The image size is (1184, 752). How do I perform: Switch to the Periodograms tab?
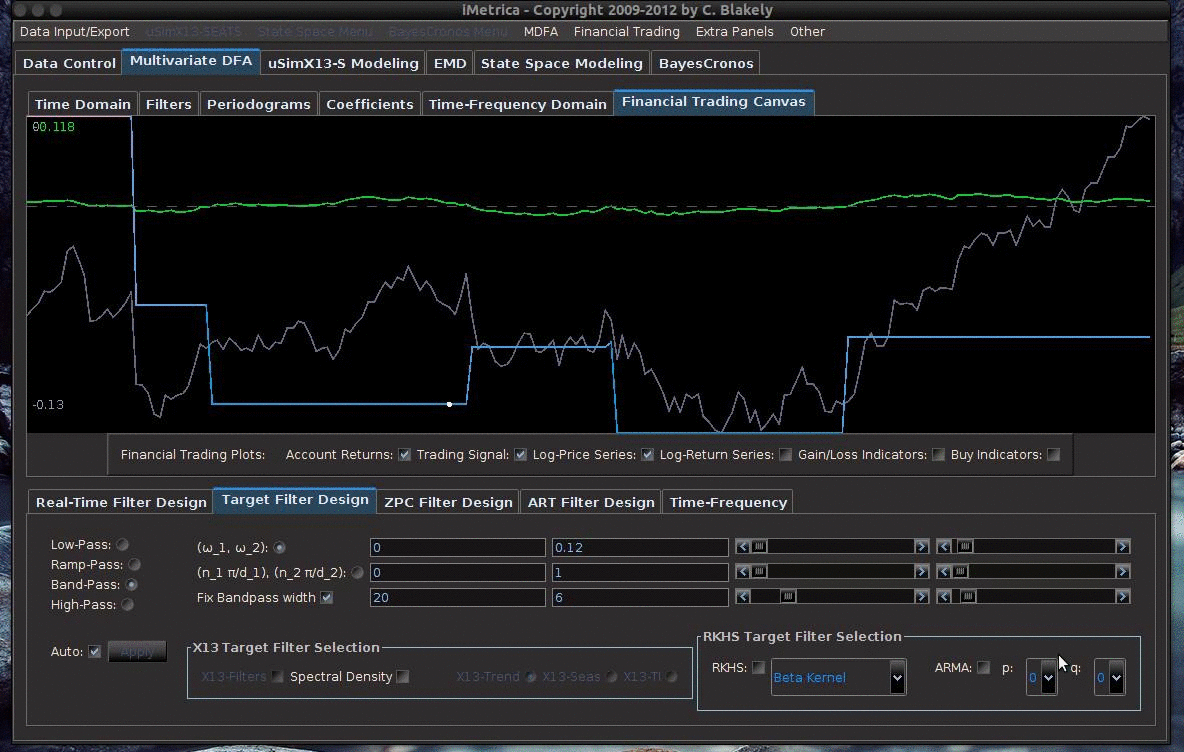(258, 104)
